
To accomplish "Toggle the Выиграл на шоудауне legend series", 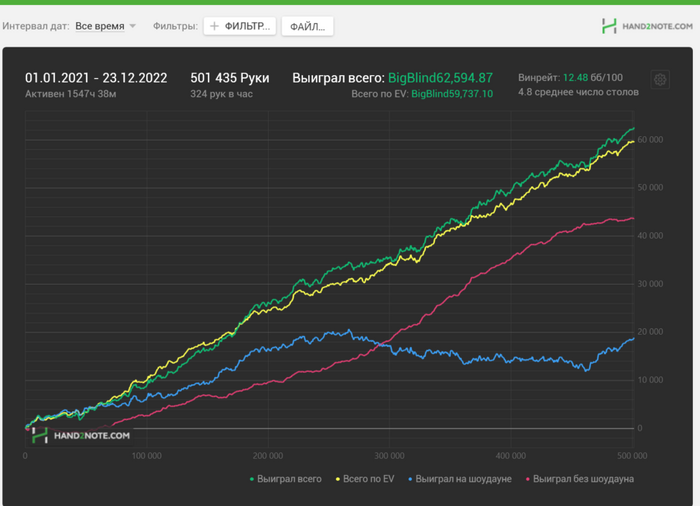I will pos(459,479).
